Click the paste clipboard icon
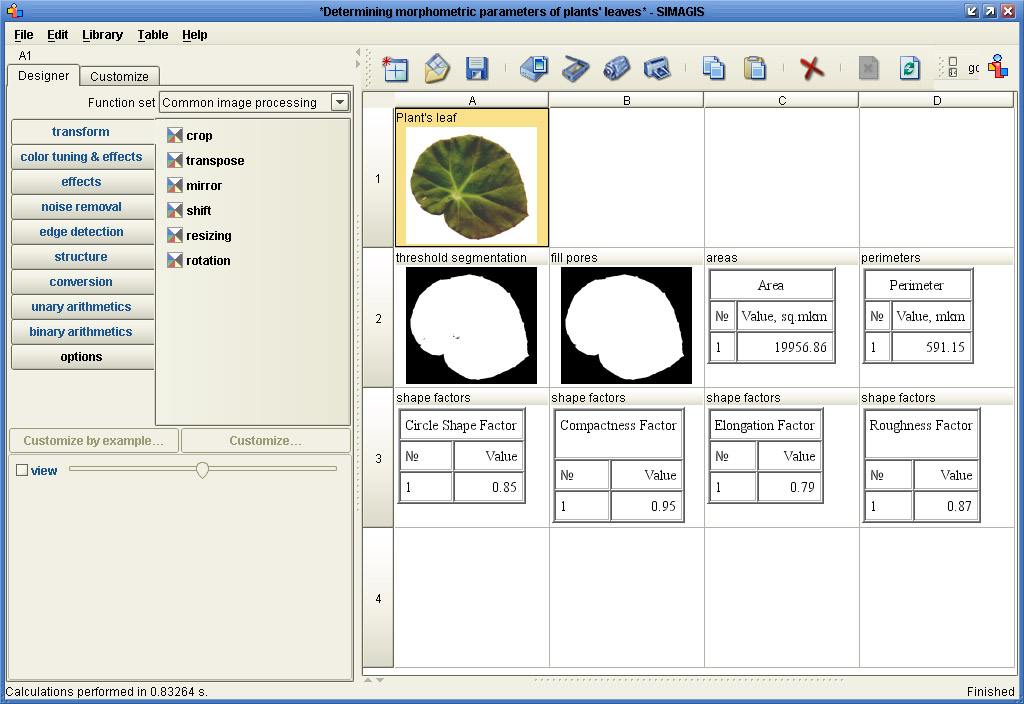This screenshot has width=1024, height=704. [x=755, y=68]
